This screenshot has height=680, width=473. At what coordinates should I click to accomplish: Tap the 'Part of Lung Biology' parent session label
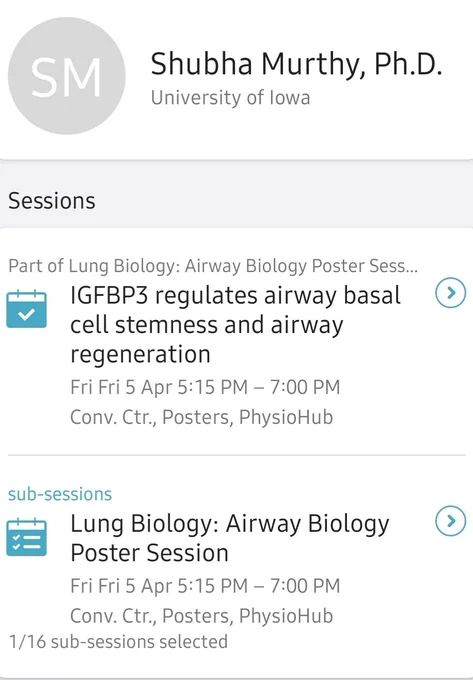tap(213, 265)
